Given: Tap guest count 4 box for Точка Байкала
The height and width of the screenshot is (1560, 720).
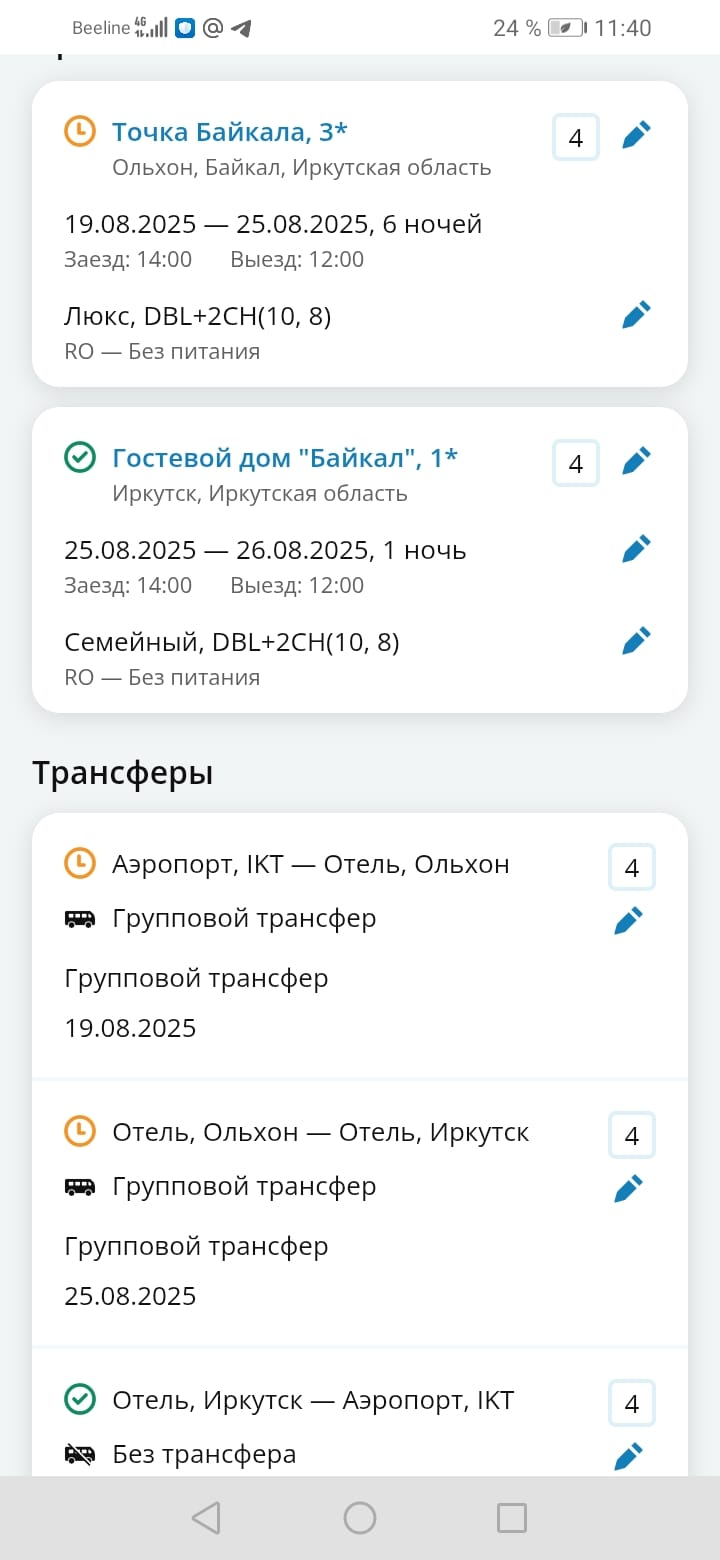Looking at the screenshot, I should 576,137.
